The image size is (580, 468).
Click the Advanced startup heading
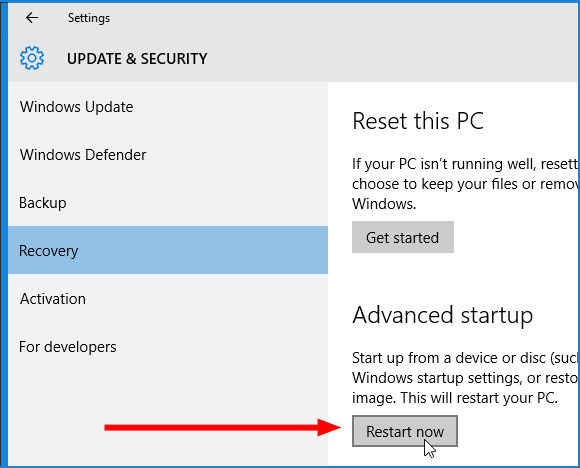[442, 315]
